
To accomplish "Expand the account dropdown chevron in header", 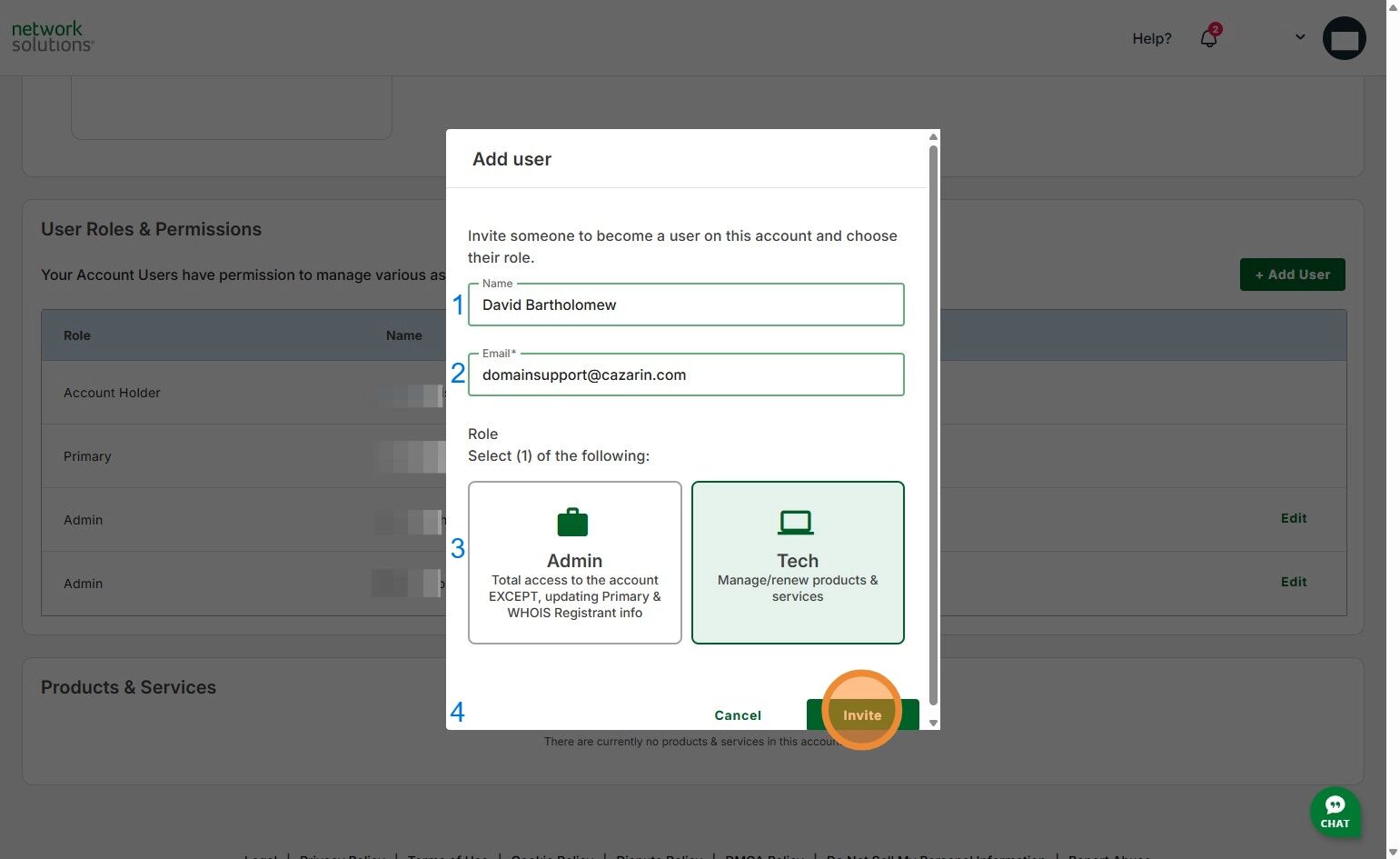I will coord(1300,37).
